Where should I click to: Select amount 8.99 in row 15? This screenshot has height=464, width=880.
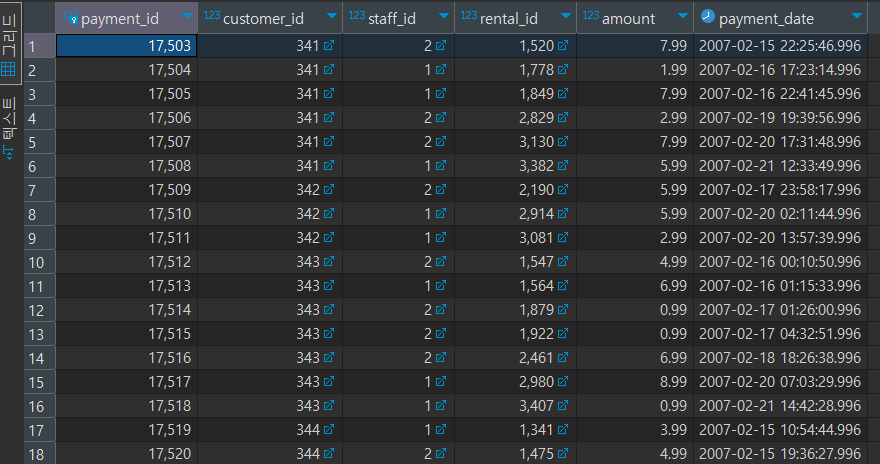coord(635,382)
